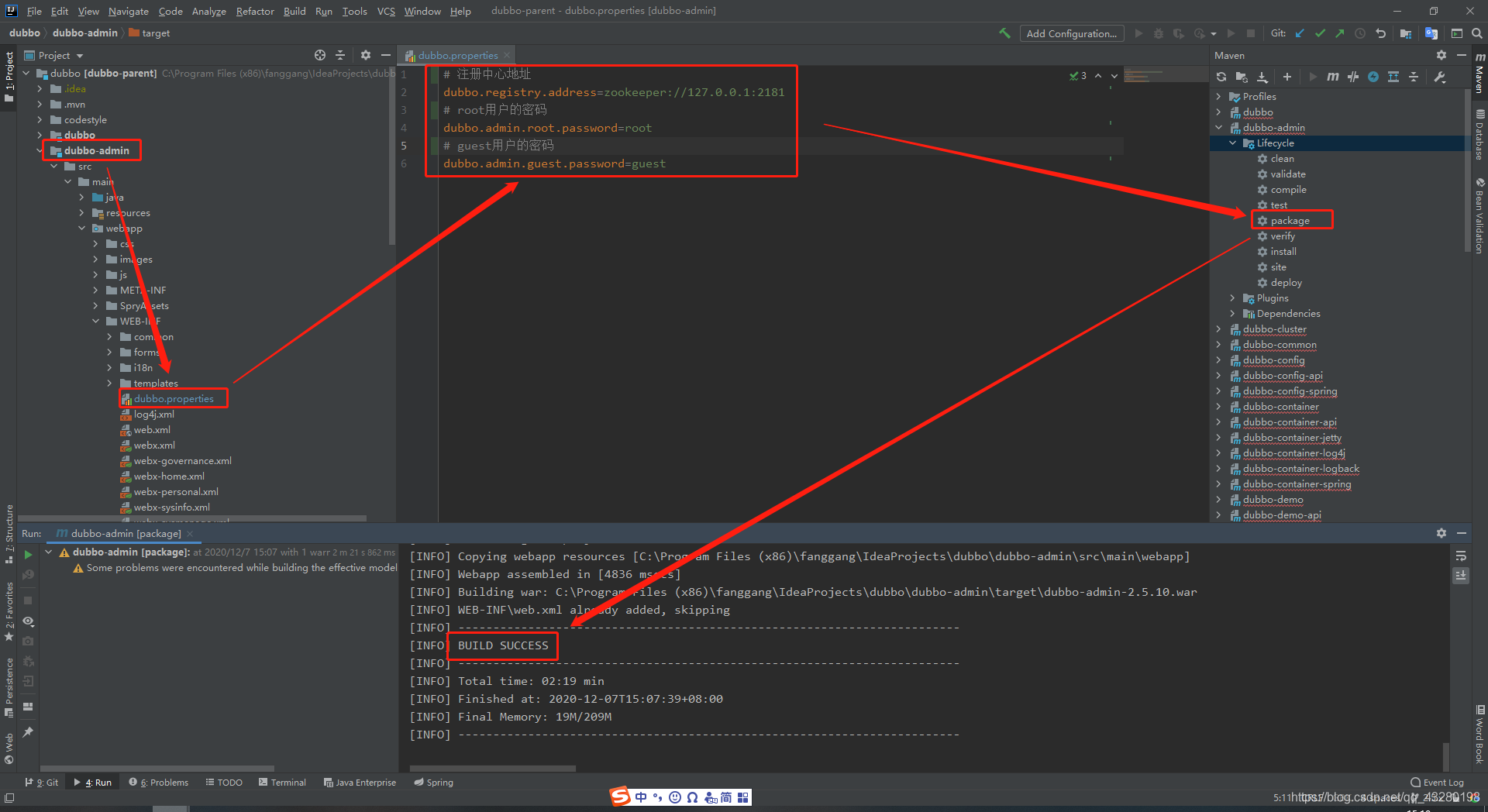
Task: Click the Project tree horizontal scrollbar
Action: 191,518
